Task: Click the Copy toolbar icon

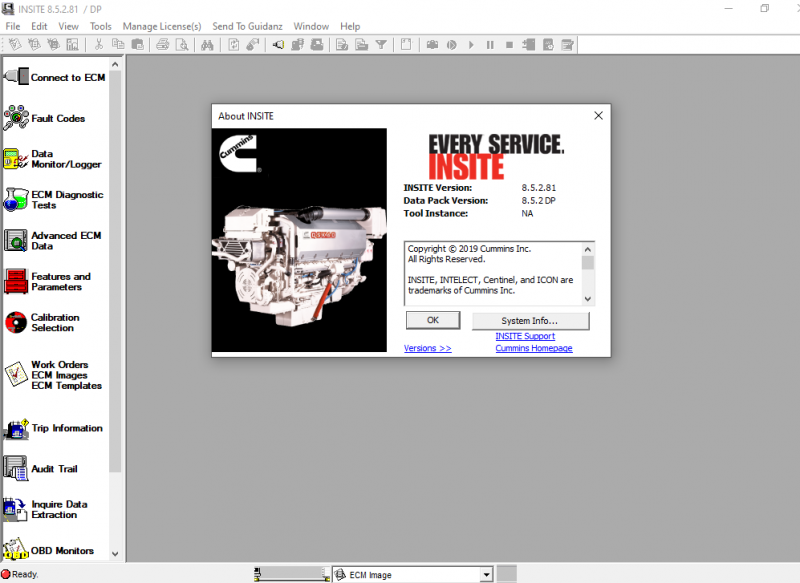Action: (x=118, y=45)
